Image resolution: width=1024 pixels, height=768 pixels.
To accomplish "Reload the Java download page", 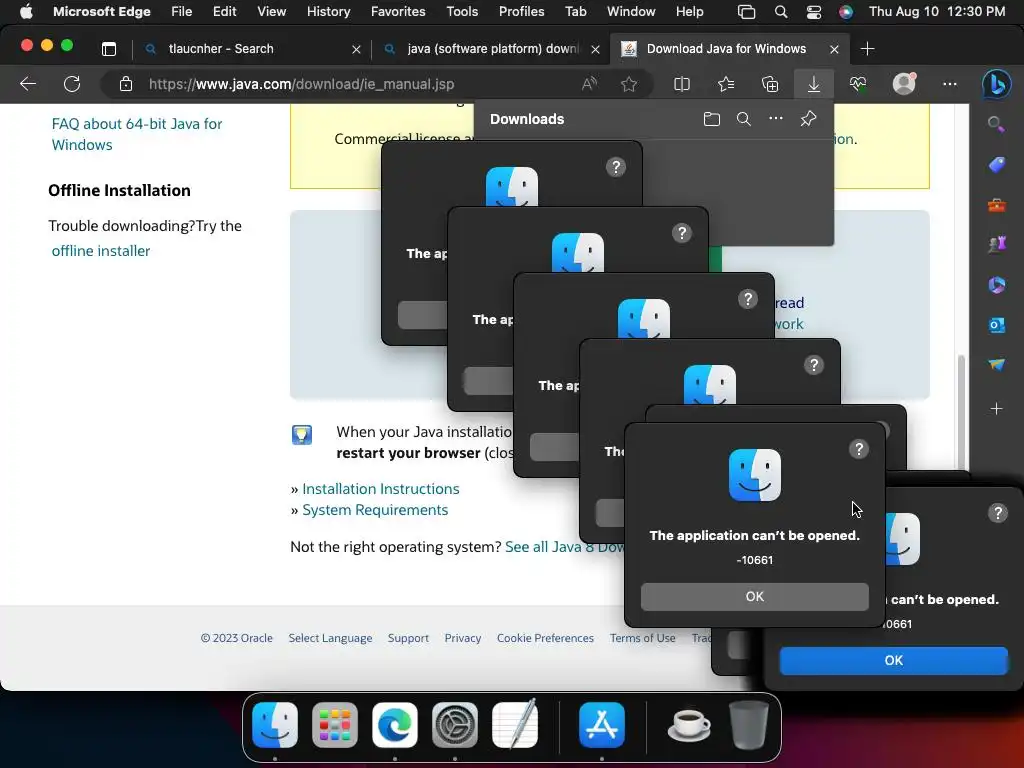I will tap(72, 84).
